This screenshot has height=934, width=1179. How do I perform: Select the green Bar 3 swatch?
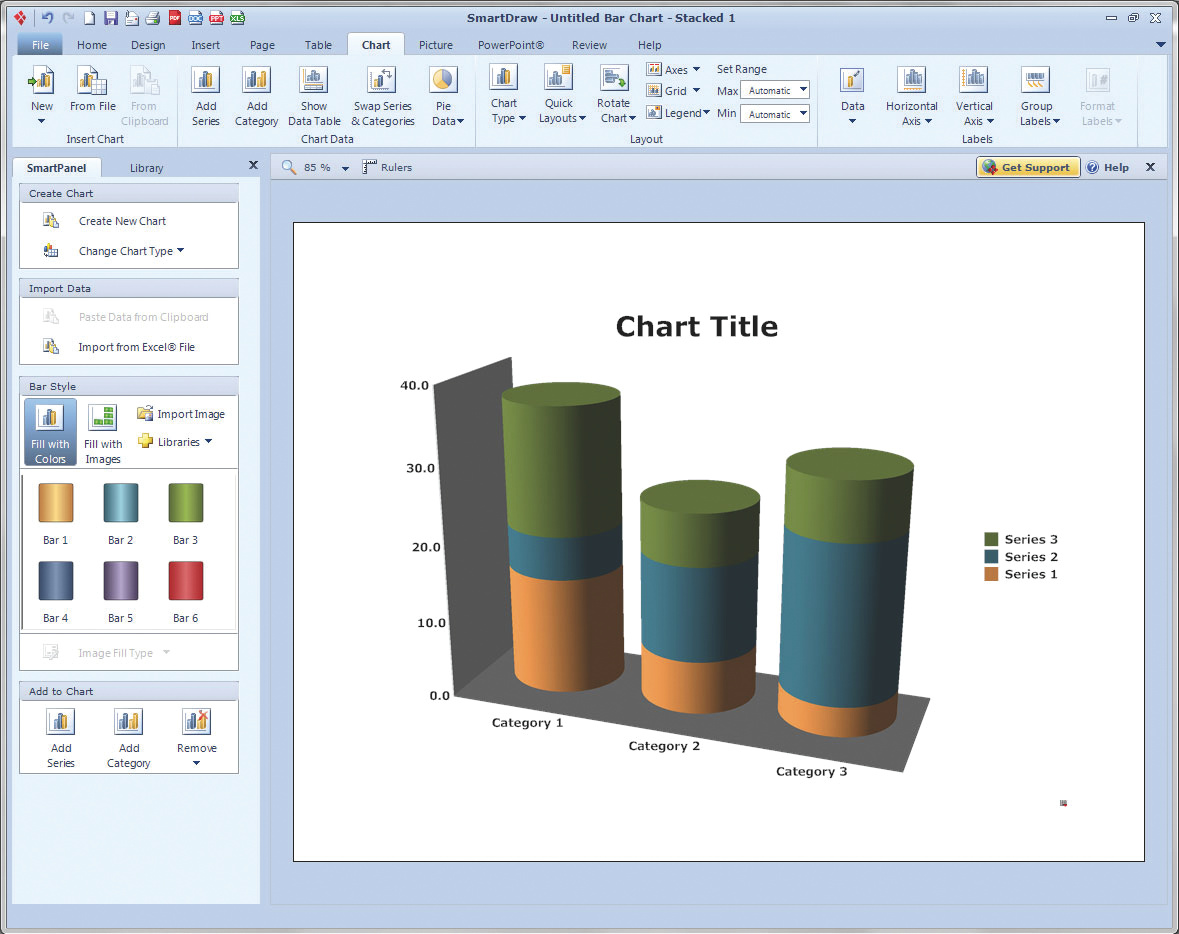pos(186,502)
